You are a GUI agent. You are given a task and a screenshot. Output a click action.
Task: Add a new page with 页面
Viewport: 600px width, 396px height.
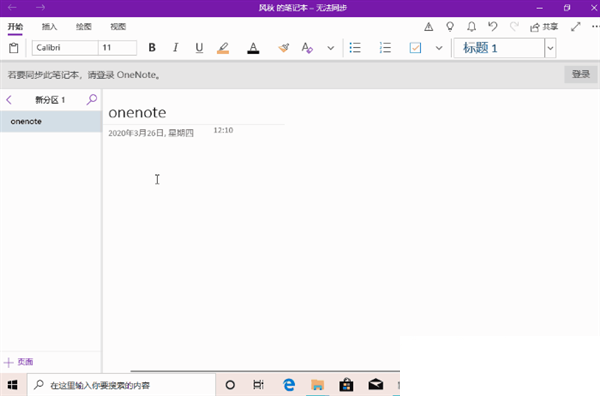pyautogui.click(x=18, y=362)
